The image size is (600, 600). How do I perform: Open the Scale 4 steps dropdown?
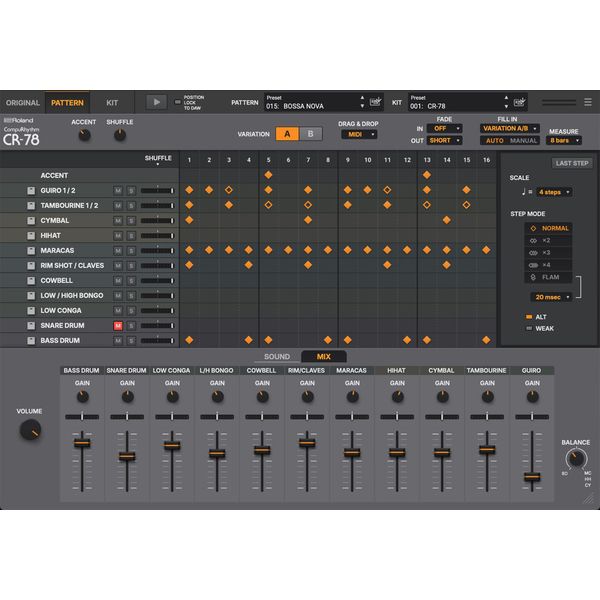click(x=554, y=192)
